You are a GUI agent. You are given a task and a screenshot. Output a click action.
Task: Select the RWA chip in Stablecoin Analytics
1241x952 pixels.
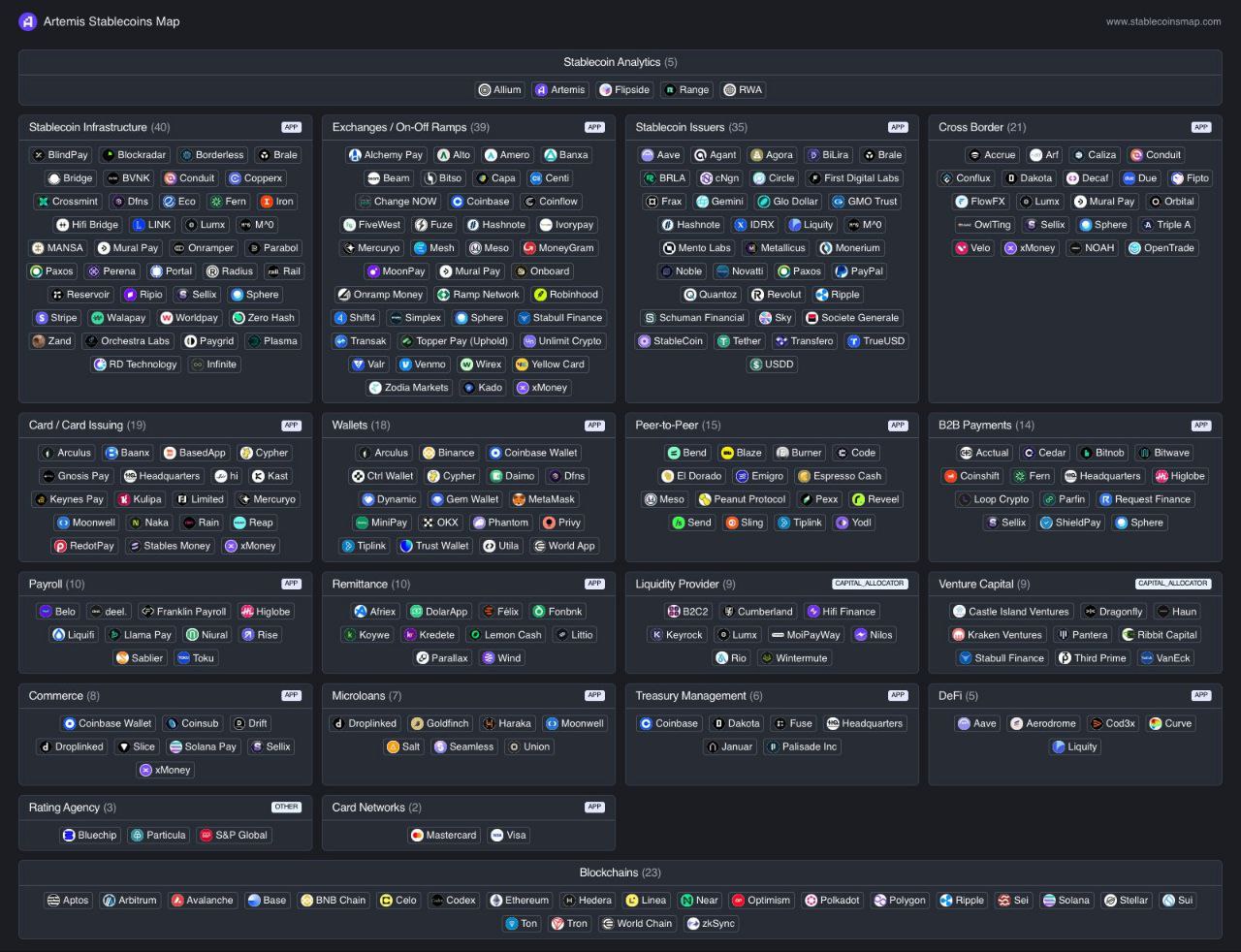(x=744, y=90)
